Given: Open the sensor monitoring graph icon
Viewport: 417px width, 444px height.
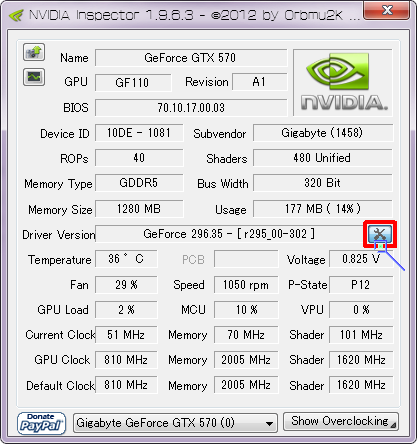Looking at the screenshot, I should point(34,77).
